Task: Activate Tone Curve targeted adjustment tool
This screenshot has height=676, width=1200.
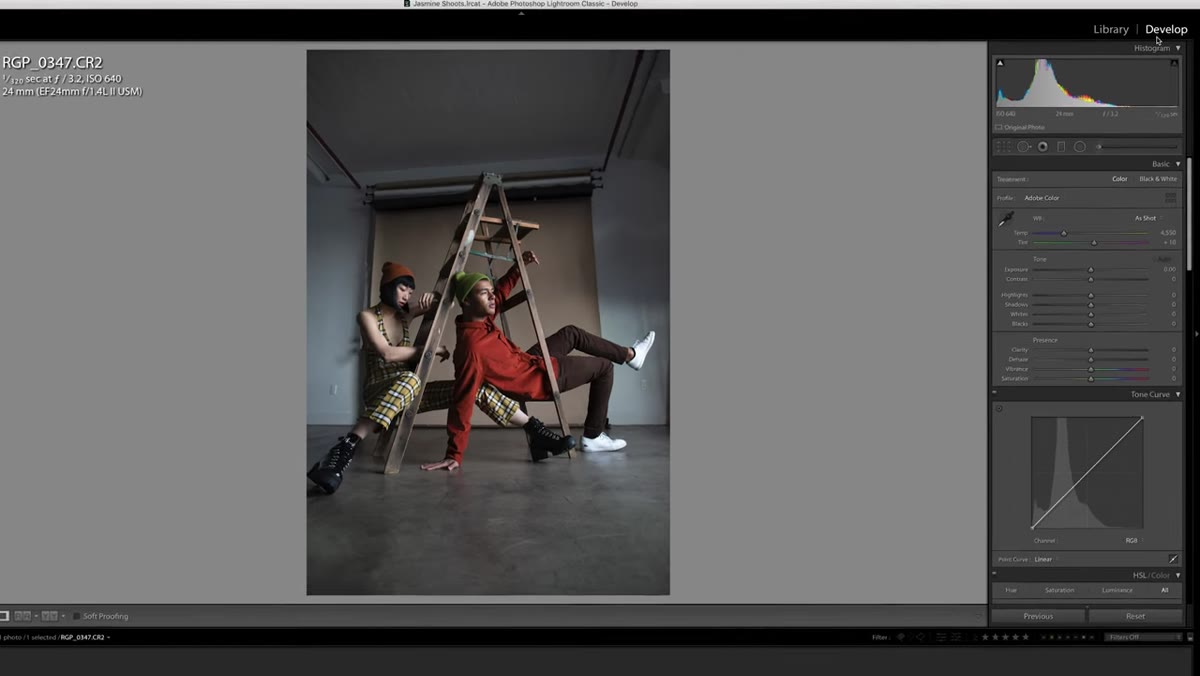Action: pos(999,408)
